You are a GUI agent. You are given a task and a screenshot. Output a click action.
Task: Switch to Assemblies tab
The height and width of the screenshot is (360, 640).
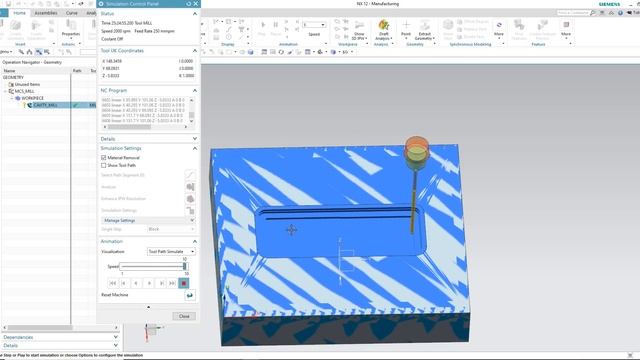point(46,13)
